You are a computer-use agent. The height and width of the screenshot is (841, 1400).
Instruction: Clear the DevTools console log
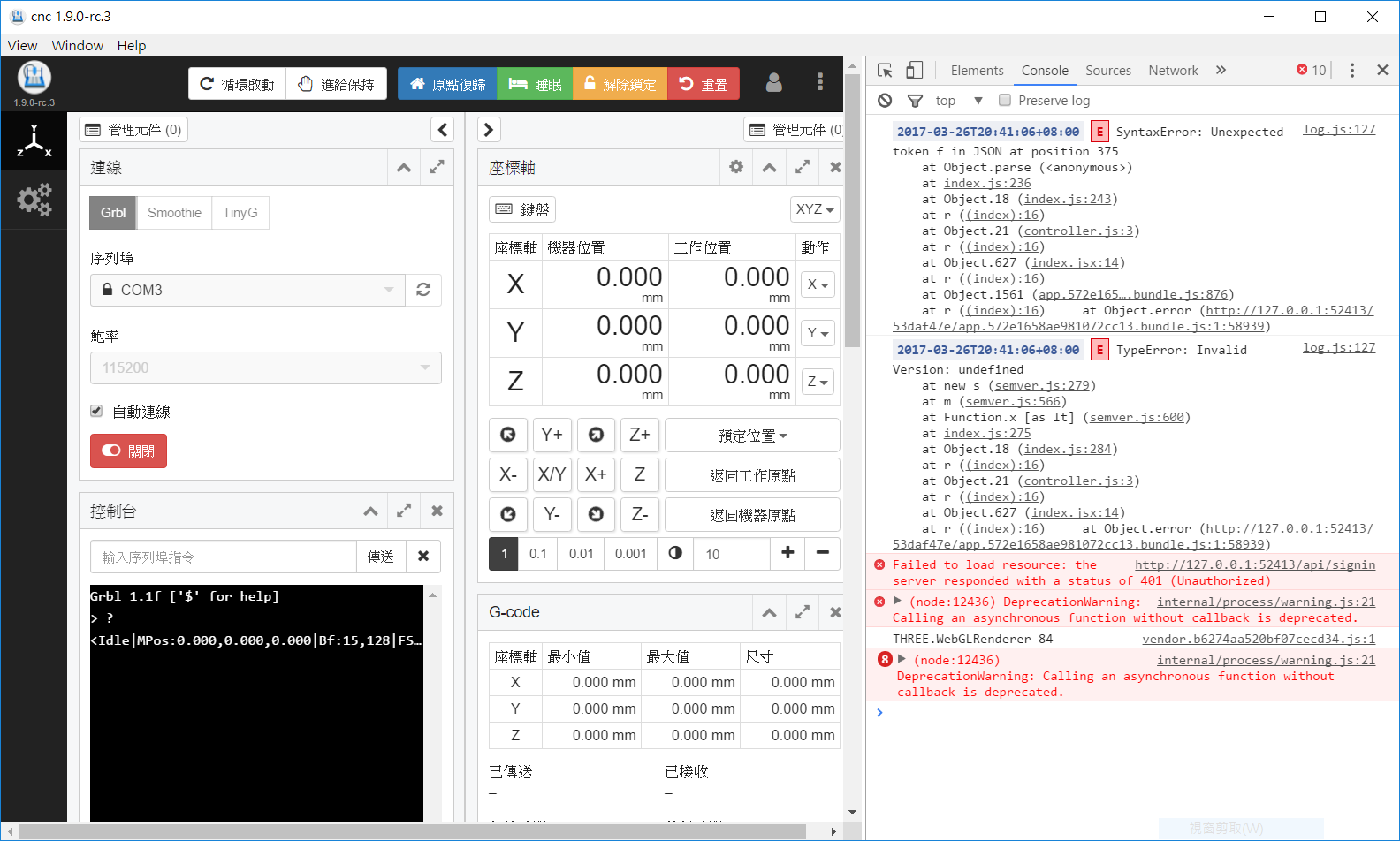click(885, 101)
